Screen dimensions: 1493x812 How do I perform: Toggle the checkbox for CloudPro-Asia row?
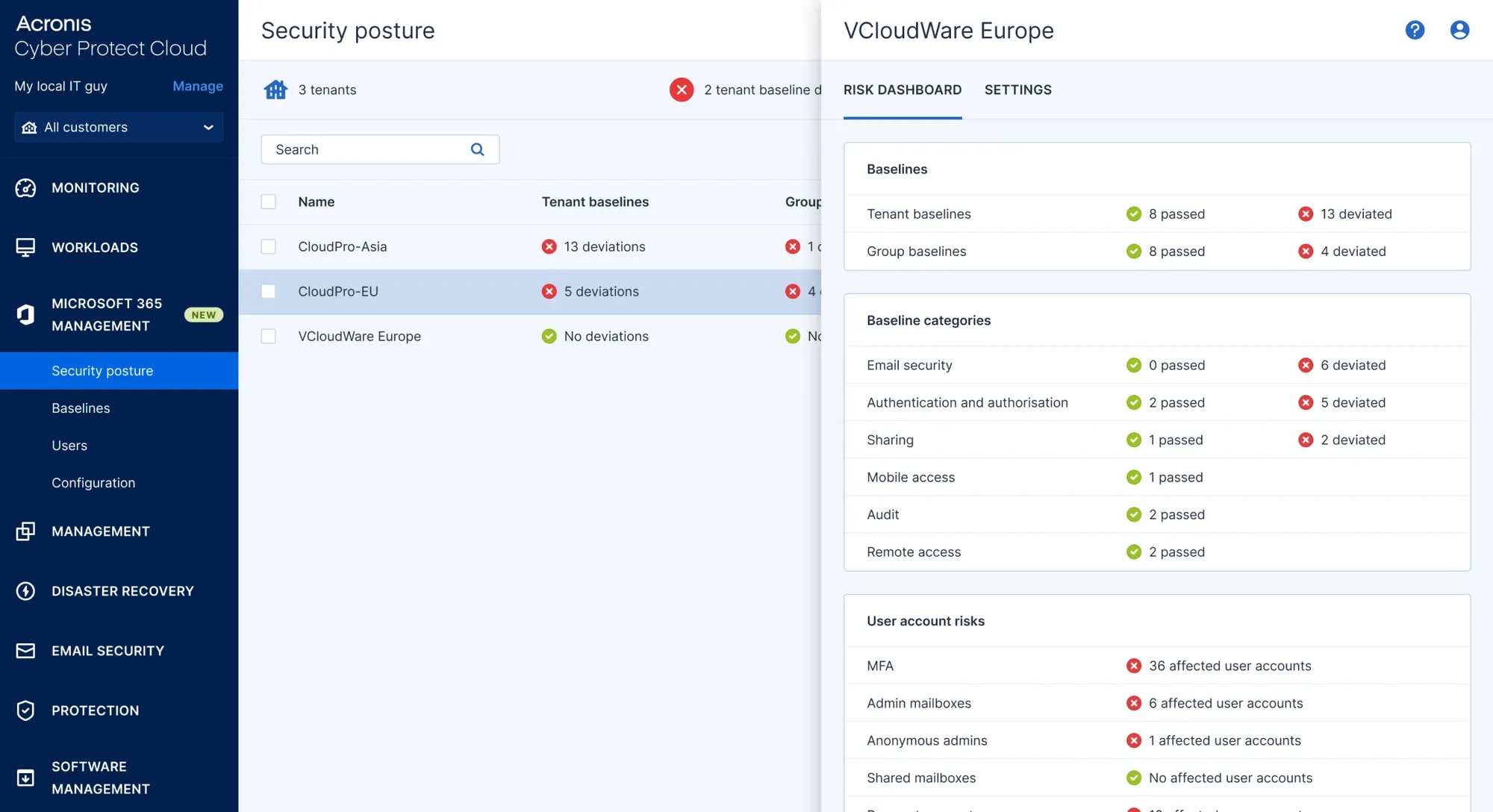tap(268, 246)
